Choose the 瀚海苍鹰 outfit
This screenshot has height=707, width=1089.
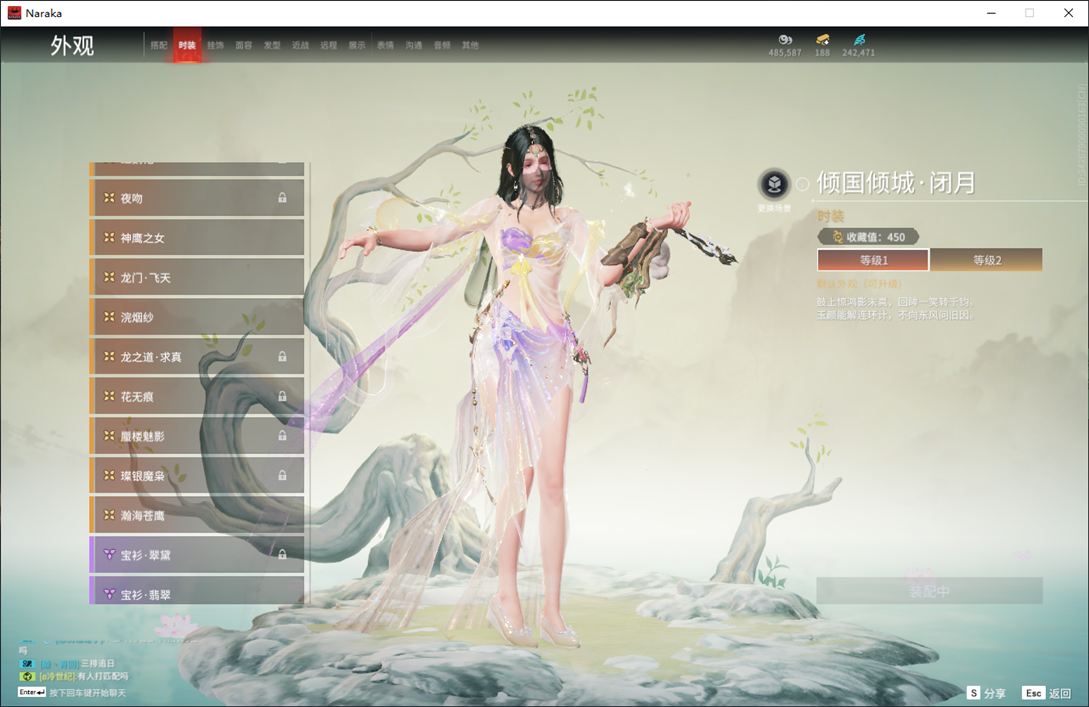click(x=197, y=515)
